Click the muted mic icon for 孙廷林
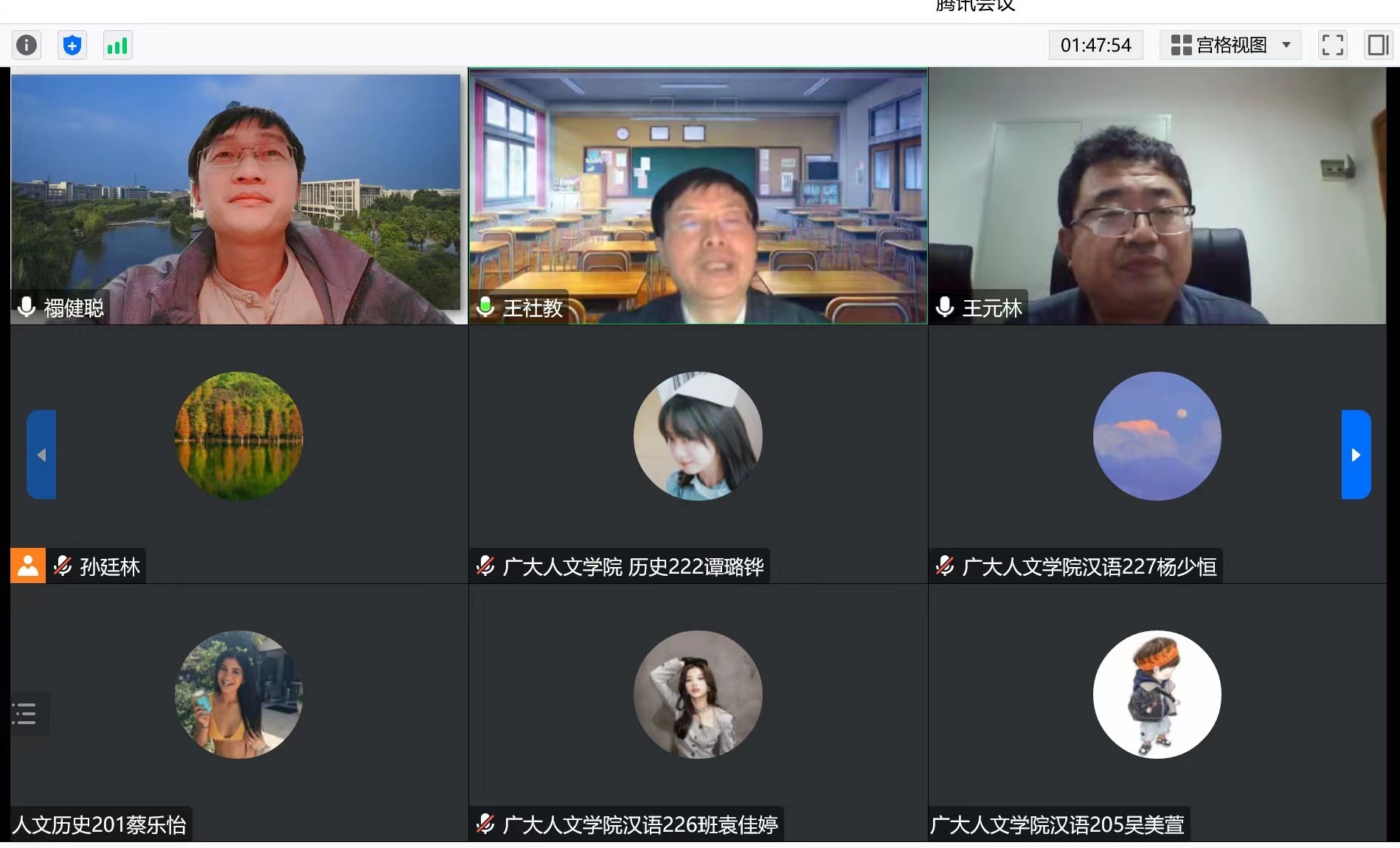 point(63,566)
